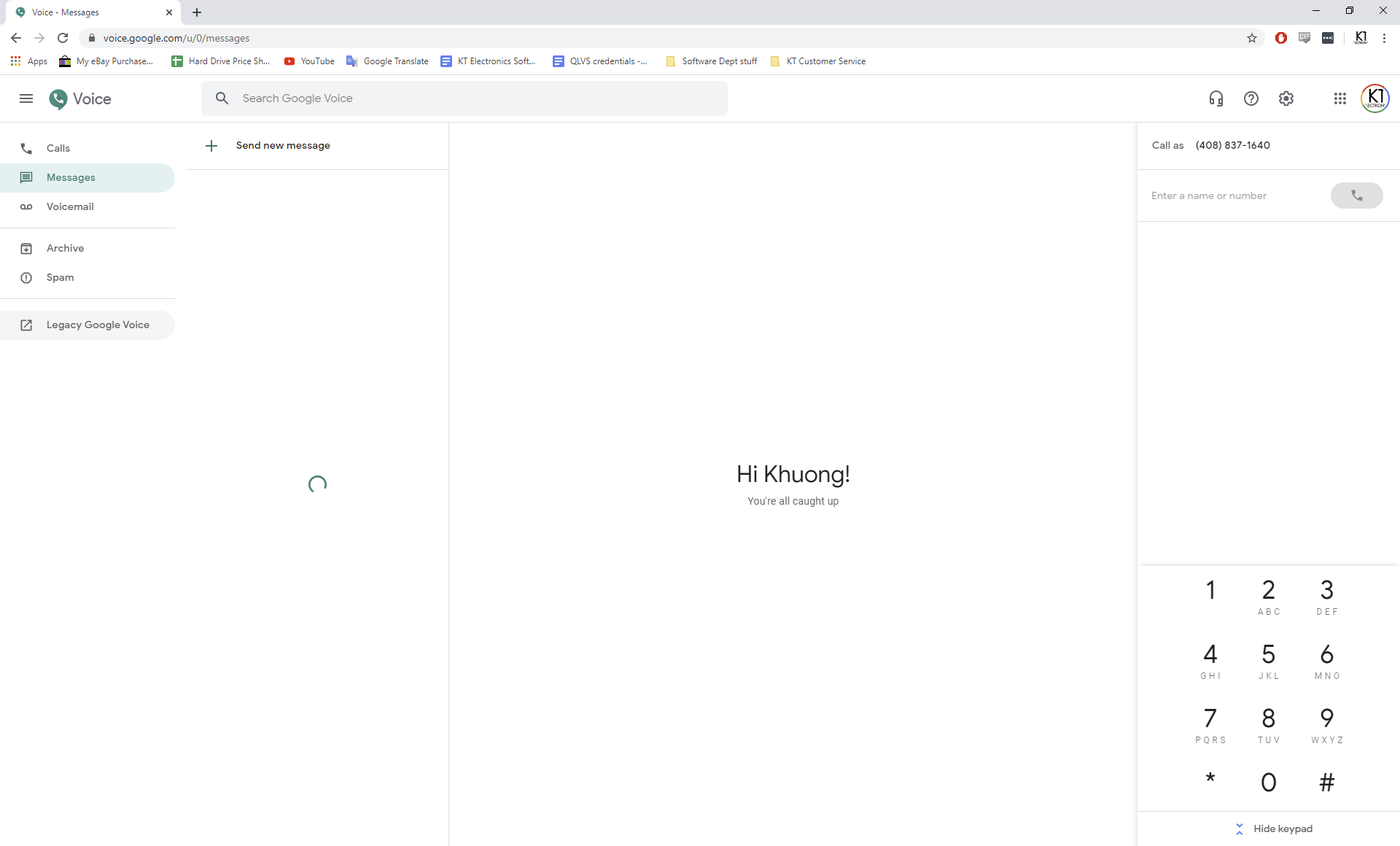Open the Help question mark icon
Screen dimensions: 1400x846
[1251, 98]
